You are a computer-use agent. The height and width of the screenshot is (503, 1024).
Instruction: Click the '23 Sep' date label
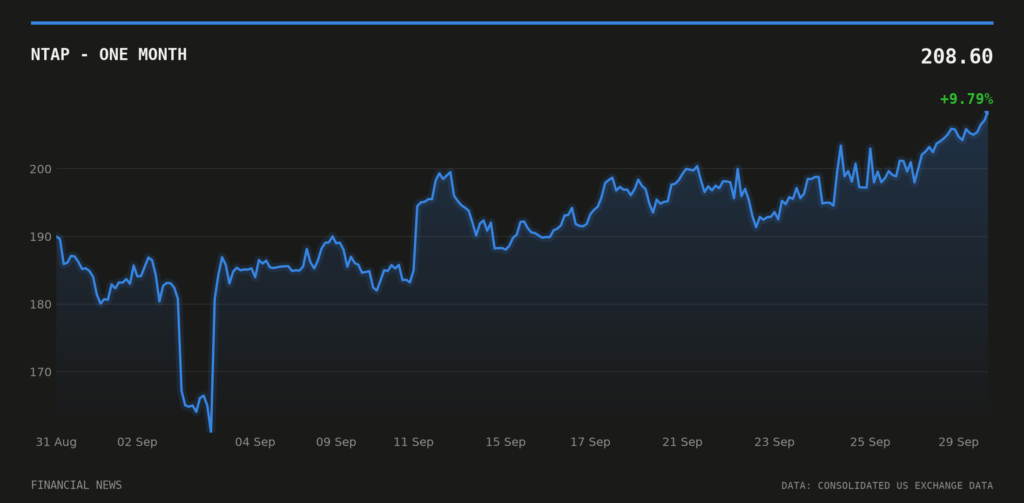pyautogui.click(x=775, y=442)
